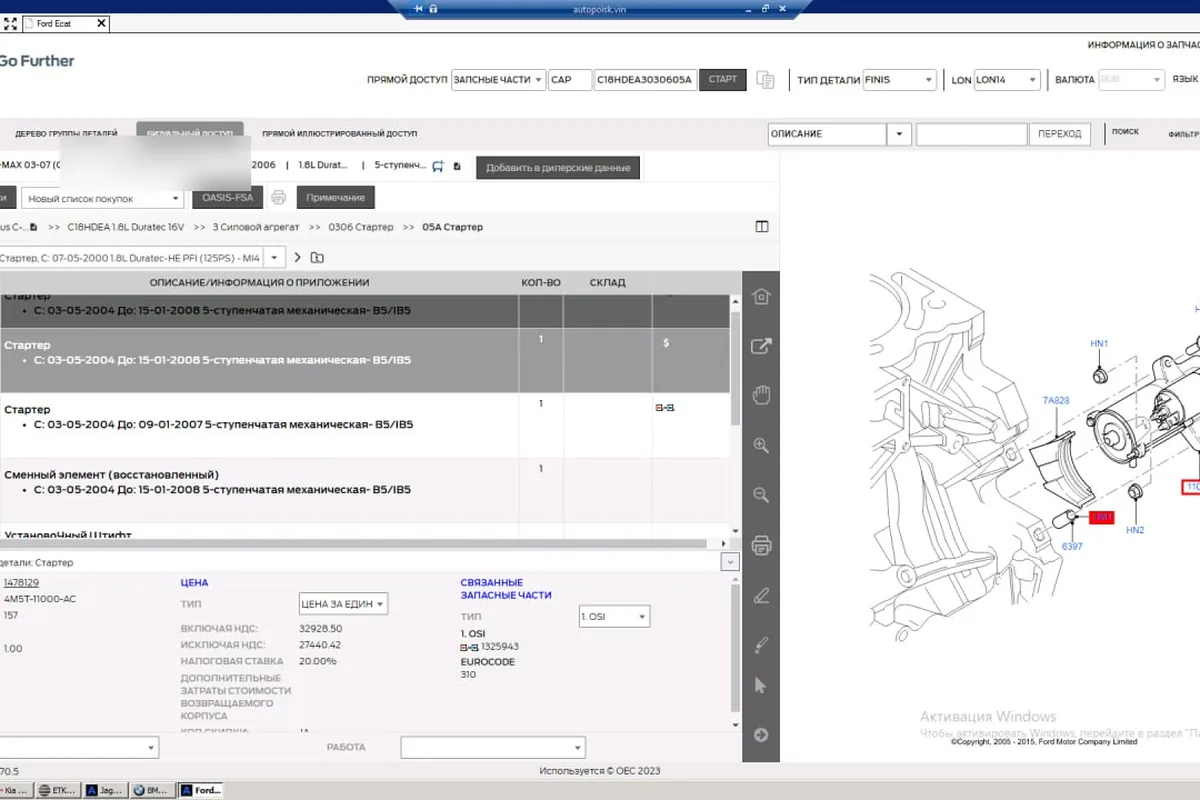Image resolution: width=1200 pixels, height=800 pixels.
Task: Switch to ВИЗУАЛЬНЫЙ ДОСТУП tab
Action: pos(190,134)
